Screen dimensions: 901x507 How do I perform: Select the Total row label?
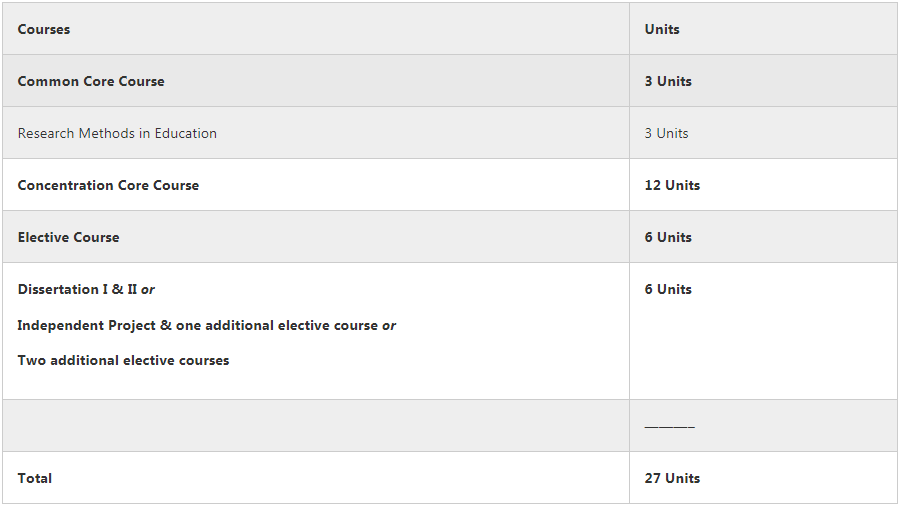35,478
